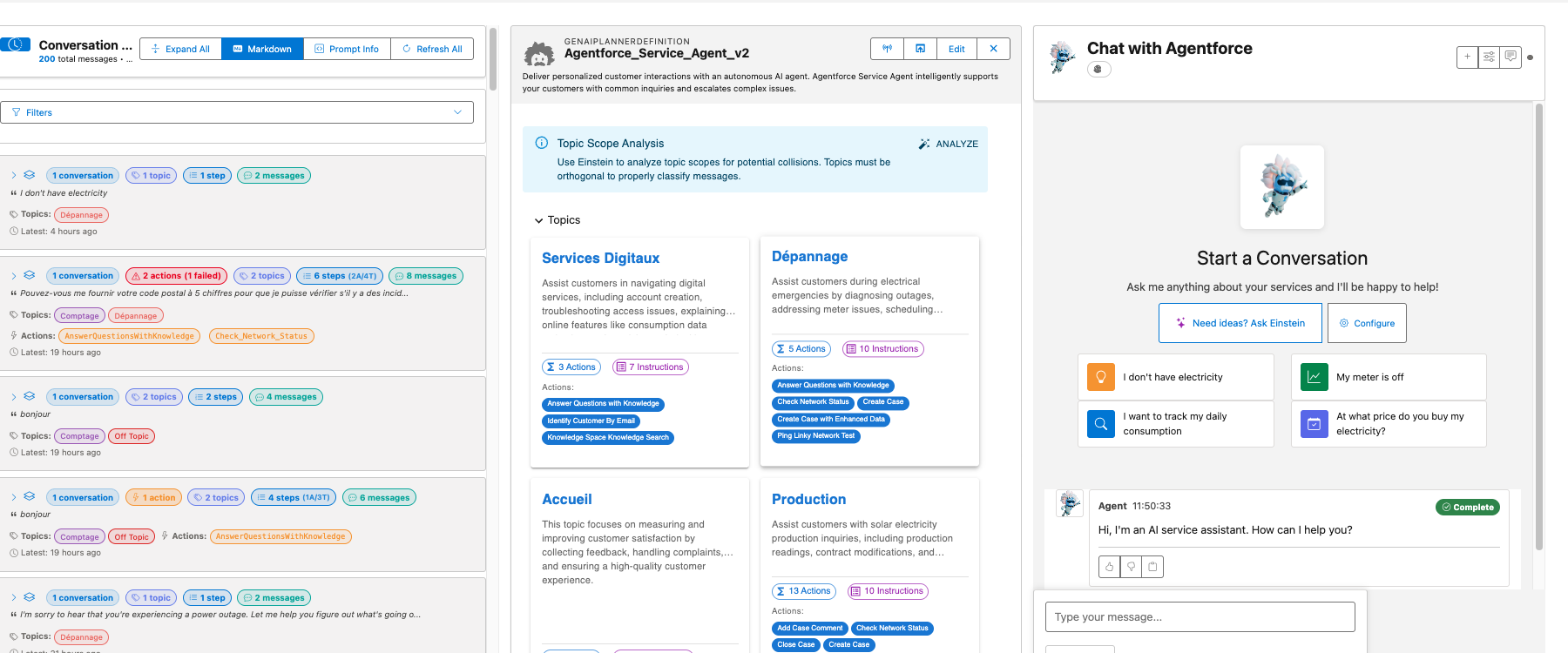Expand the conversation with 2 actions (1 failed)
The height and width of the screenshot is (653, 1568).
(x=14, y=276)
